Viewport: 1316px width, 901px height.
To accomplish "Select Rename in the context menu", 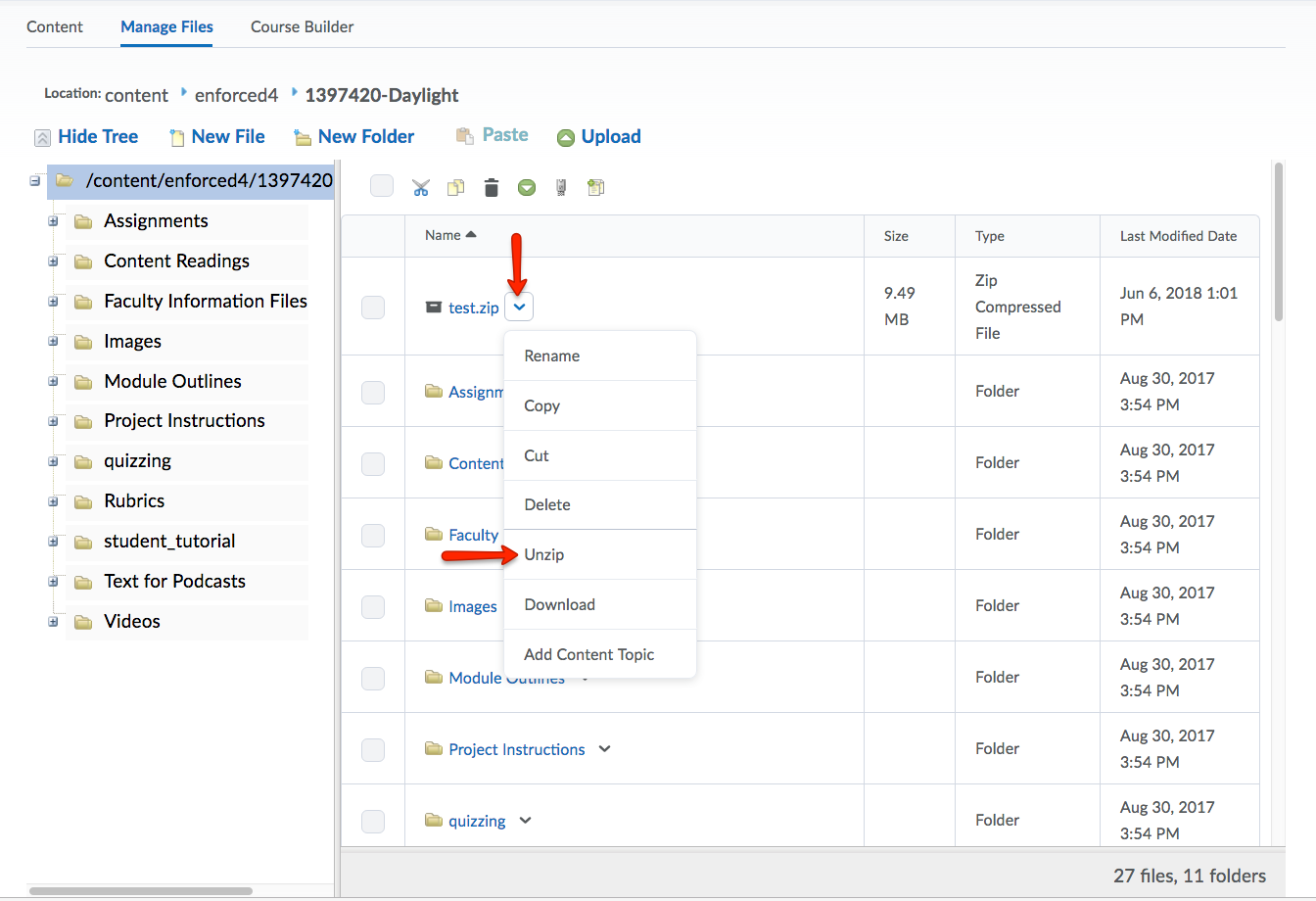I will click(551, 356).
